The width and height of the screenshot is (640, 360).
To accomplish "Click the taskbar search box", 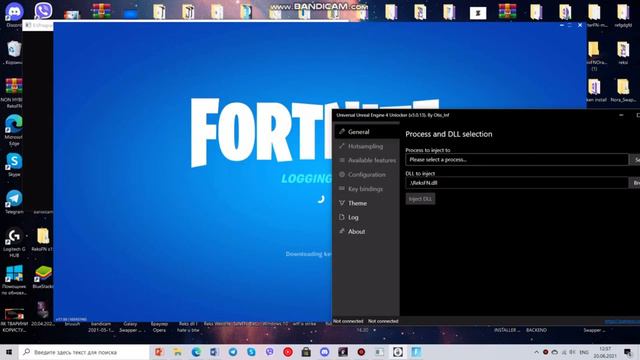I will (84, 352).
